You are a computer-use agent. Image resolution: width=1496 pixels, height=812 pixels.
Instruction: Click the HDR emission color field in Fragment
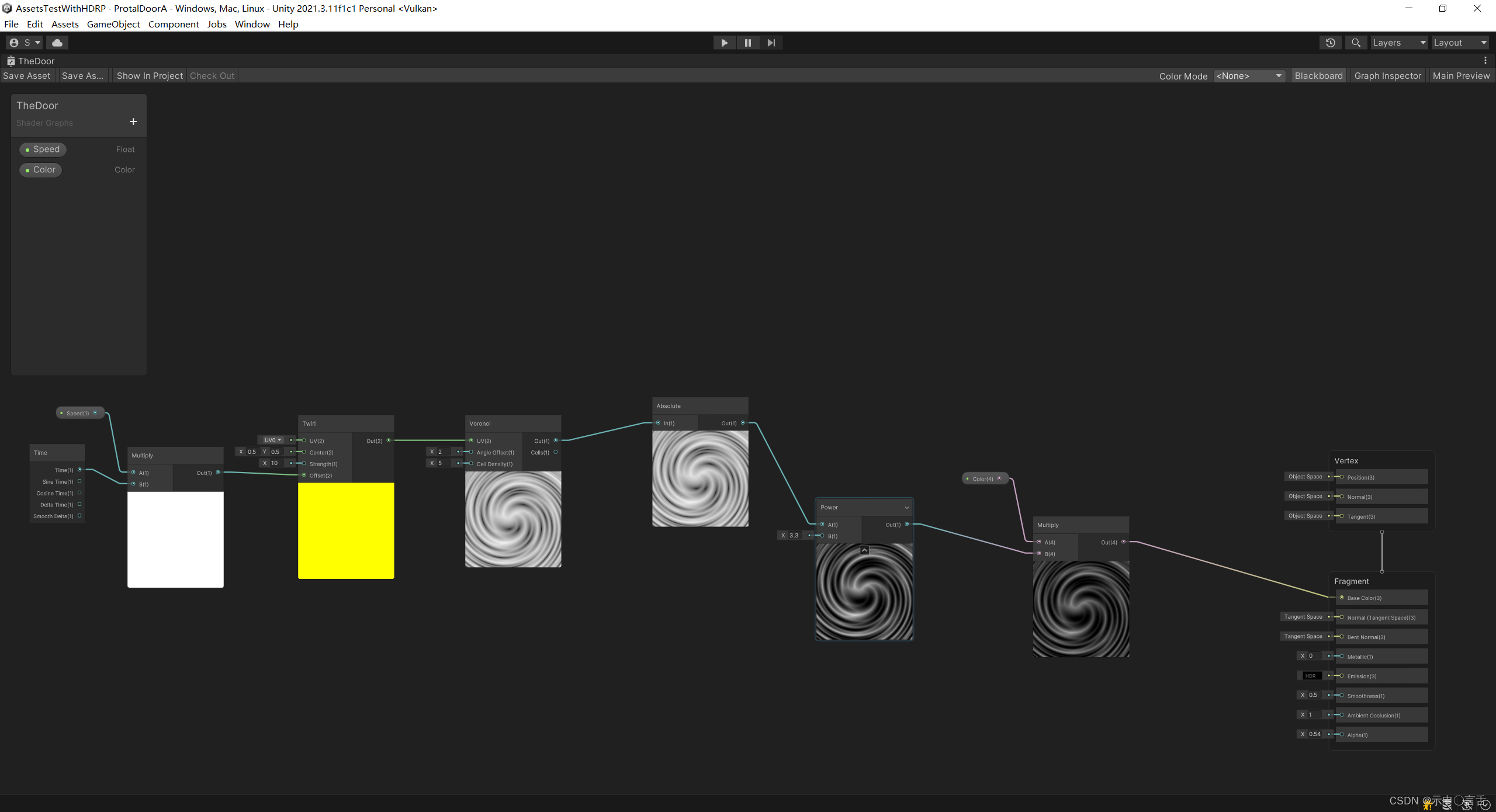(1311, 675)
